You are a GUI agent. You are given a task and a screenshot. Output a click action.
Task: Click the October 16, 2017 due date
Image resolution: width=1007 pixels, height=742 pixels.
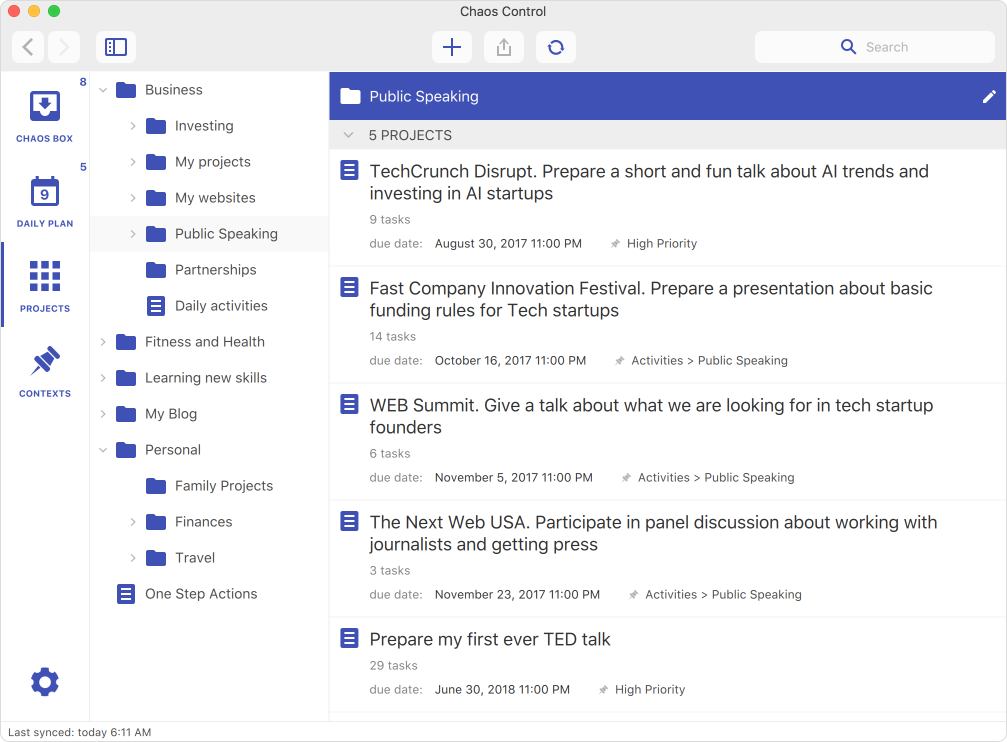510,360
